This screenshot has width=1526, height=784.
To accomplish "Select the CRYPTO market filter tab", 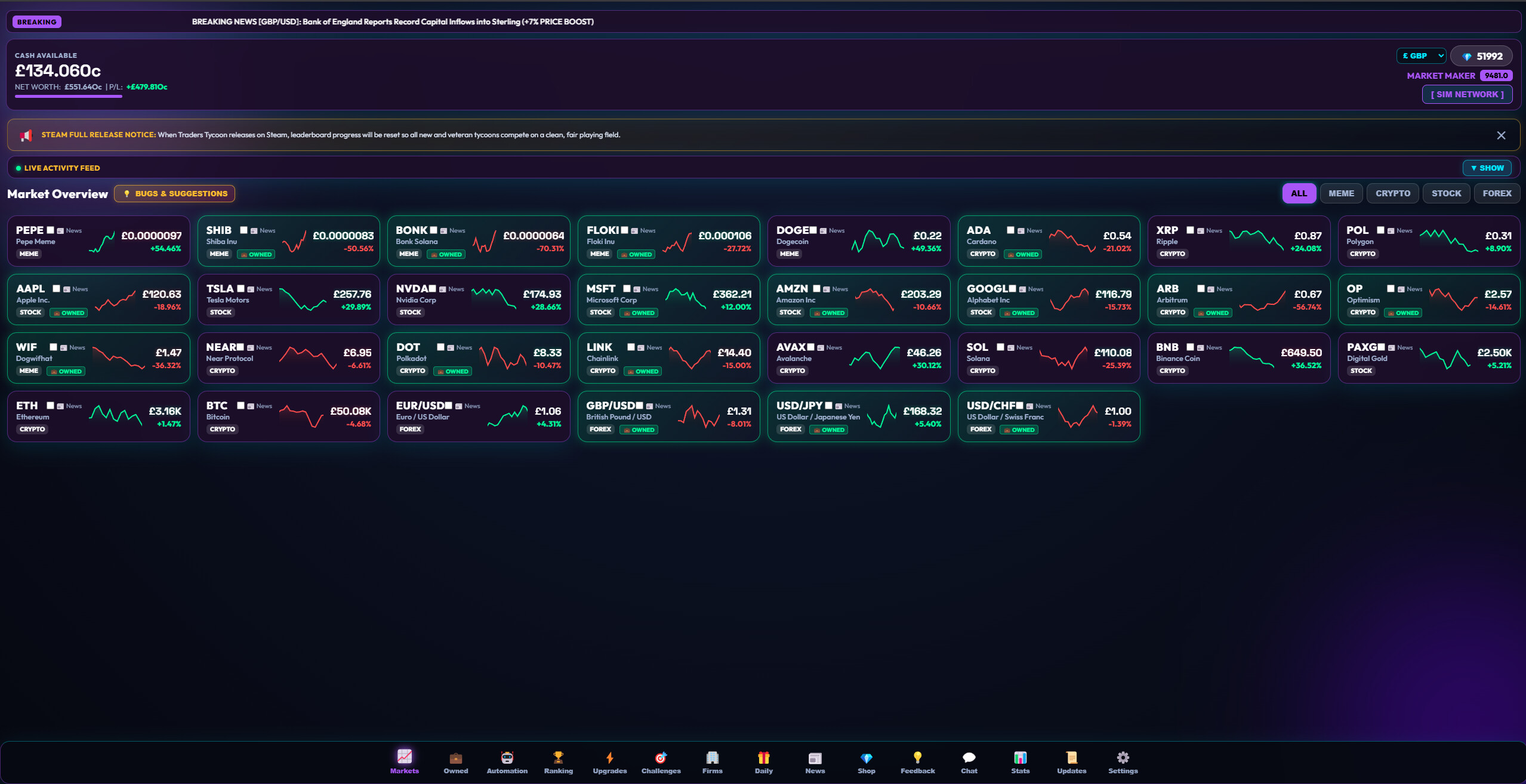I will [x=1392, y=193].
